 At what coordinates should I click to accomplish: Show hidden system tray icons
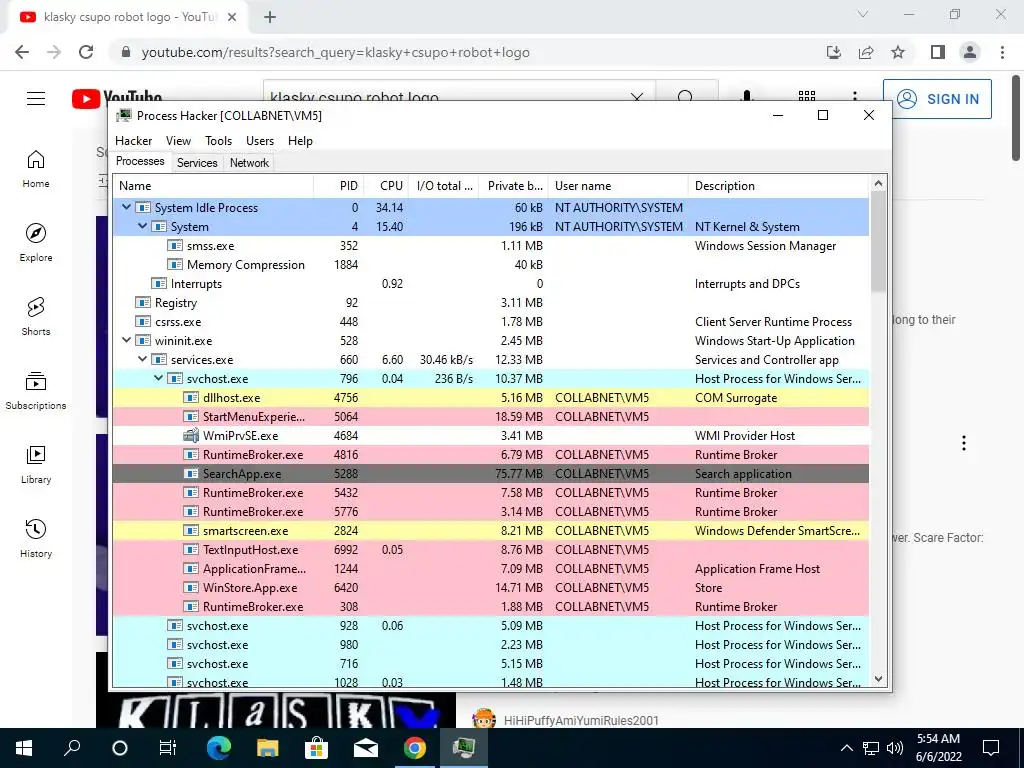846,748
